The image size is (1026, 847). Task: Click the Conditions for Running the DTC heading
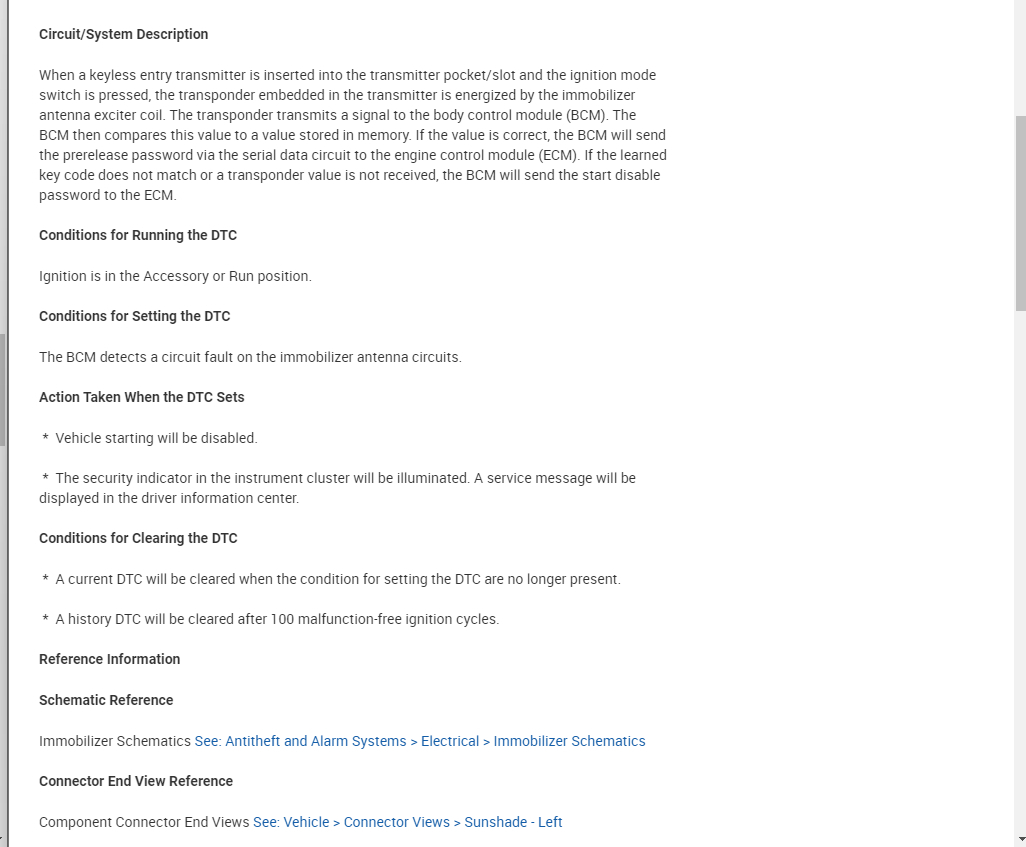click(137, 235)
